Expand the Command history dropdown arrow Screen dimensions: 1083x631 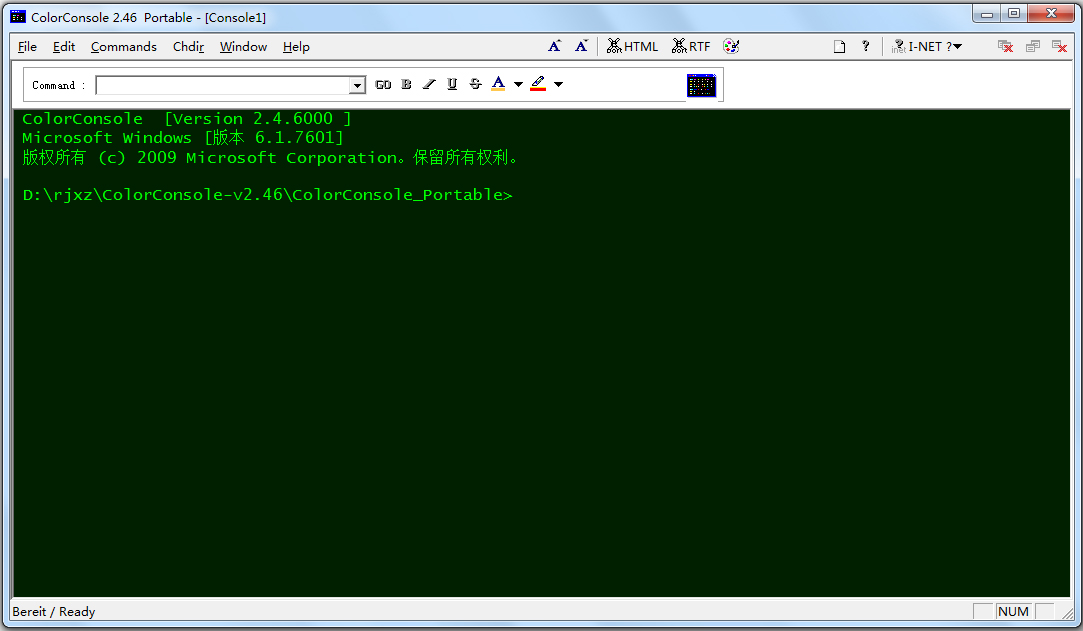[357, 85]
